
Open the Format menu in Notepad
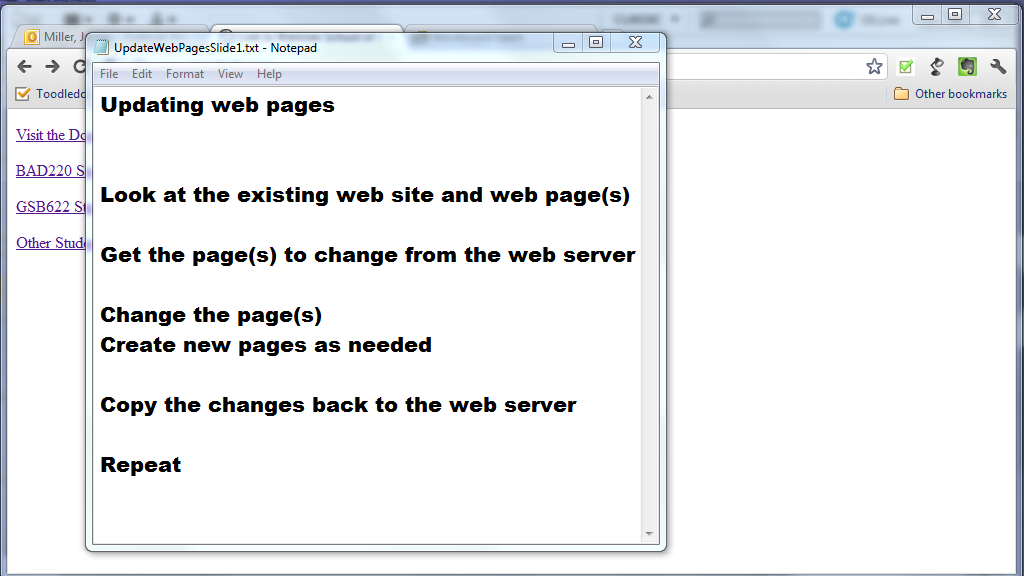coord(185,74)
